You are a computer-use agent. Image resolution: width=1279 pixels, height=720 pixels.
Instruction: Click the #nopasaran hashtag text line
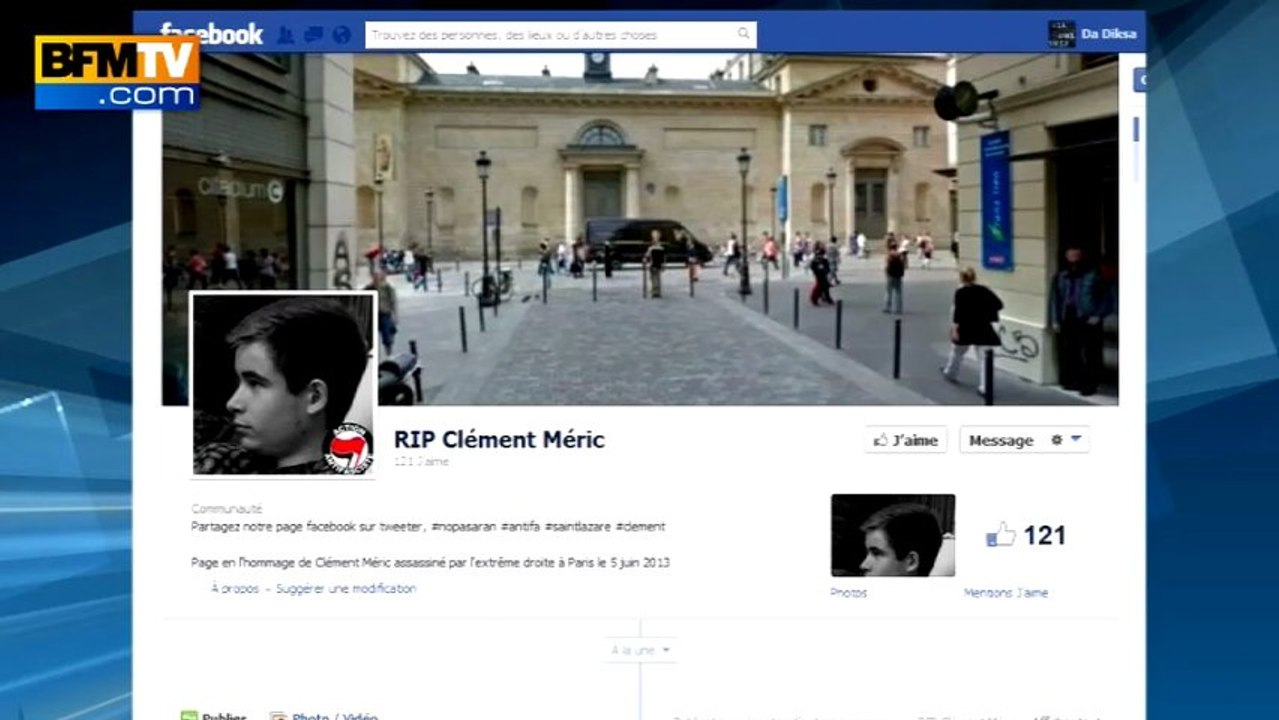tap(428, 526)
